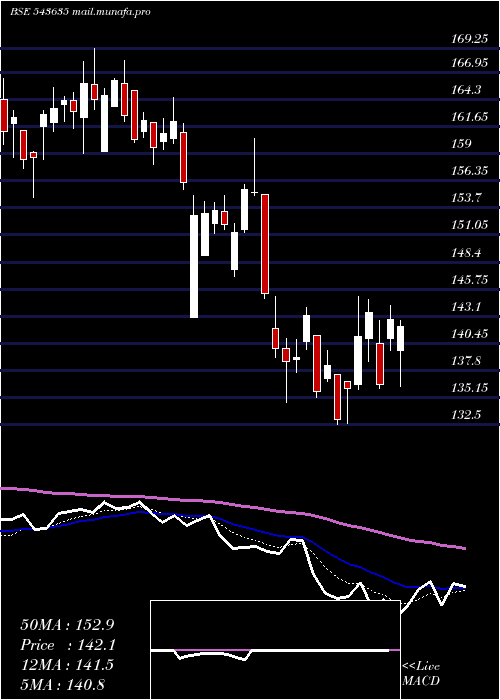Select the 166.95 price axis label
This screenshot has height=700, width=500.
pos(470,63)
